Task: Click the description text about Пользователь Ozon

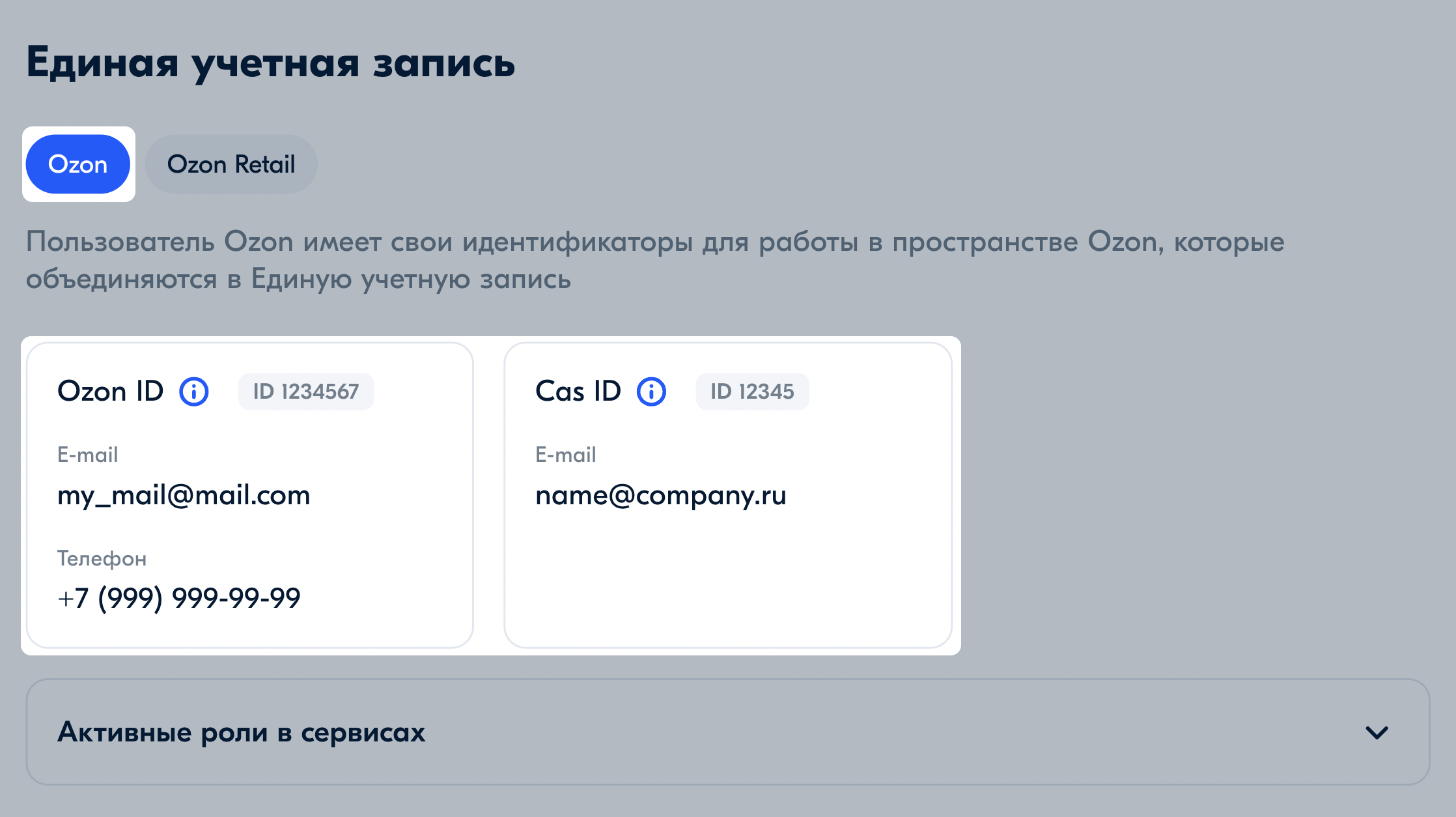Action: click(x=655, y=260)
